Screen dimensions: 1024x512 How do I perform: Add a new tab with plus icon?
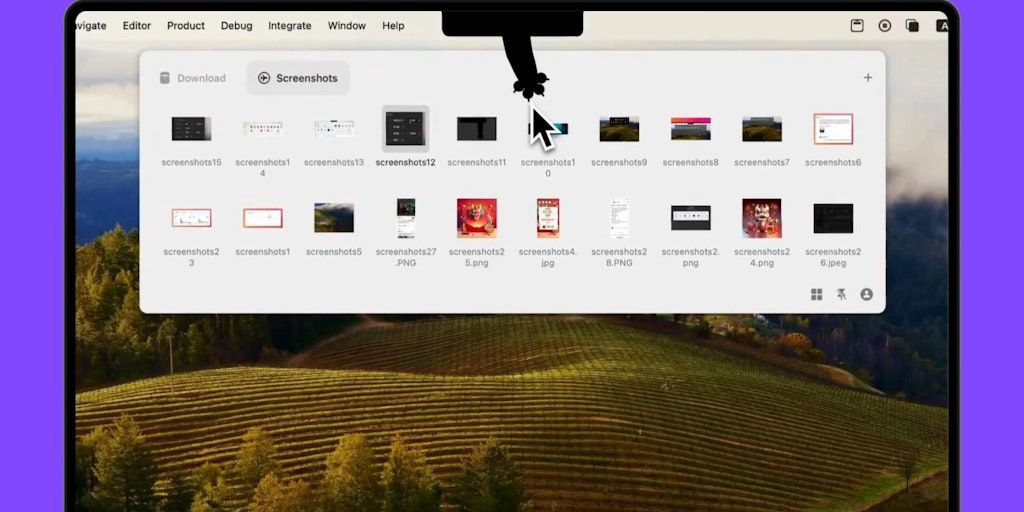868,78
